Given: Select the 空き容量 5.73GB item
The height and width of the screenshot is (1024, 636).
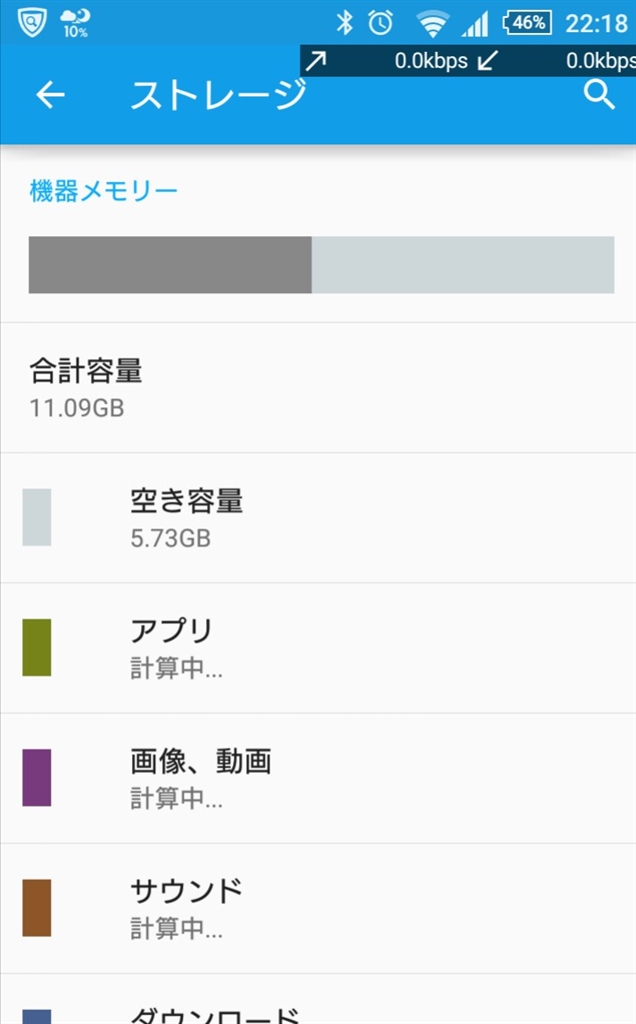Looking at the screenshot, I should pyautogui.click(x=186, y=518).
